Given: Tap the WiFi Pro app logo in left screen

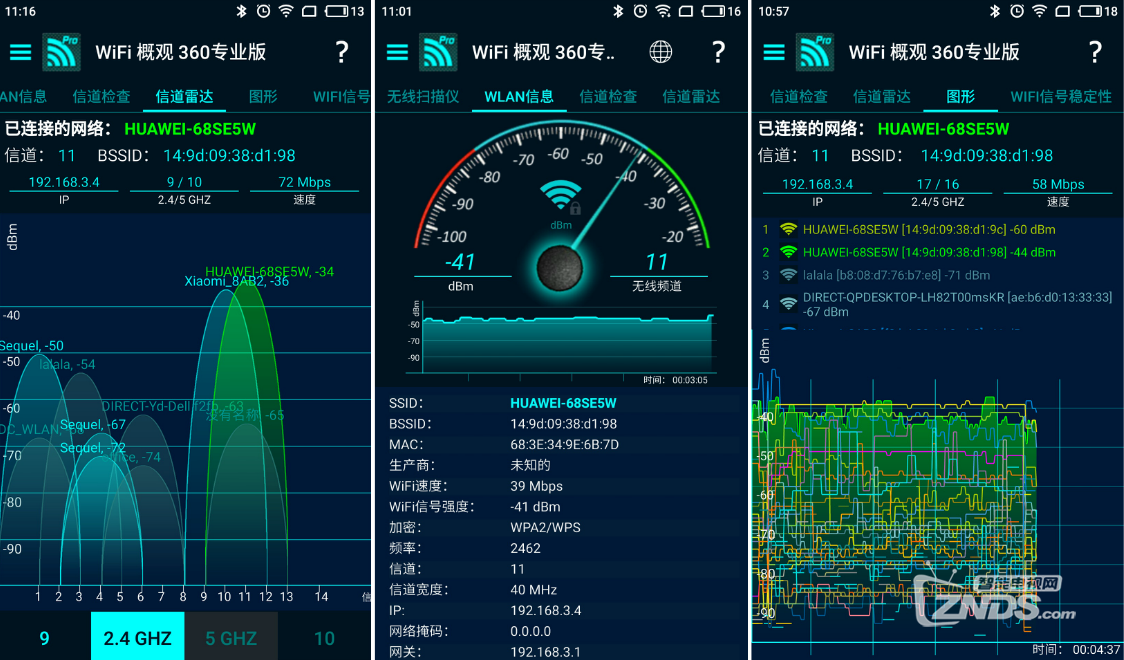Looking at the screenshot, I should pyautogui.click(x=62, y=52).
